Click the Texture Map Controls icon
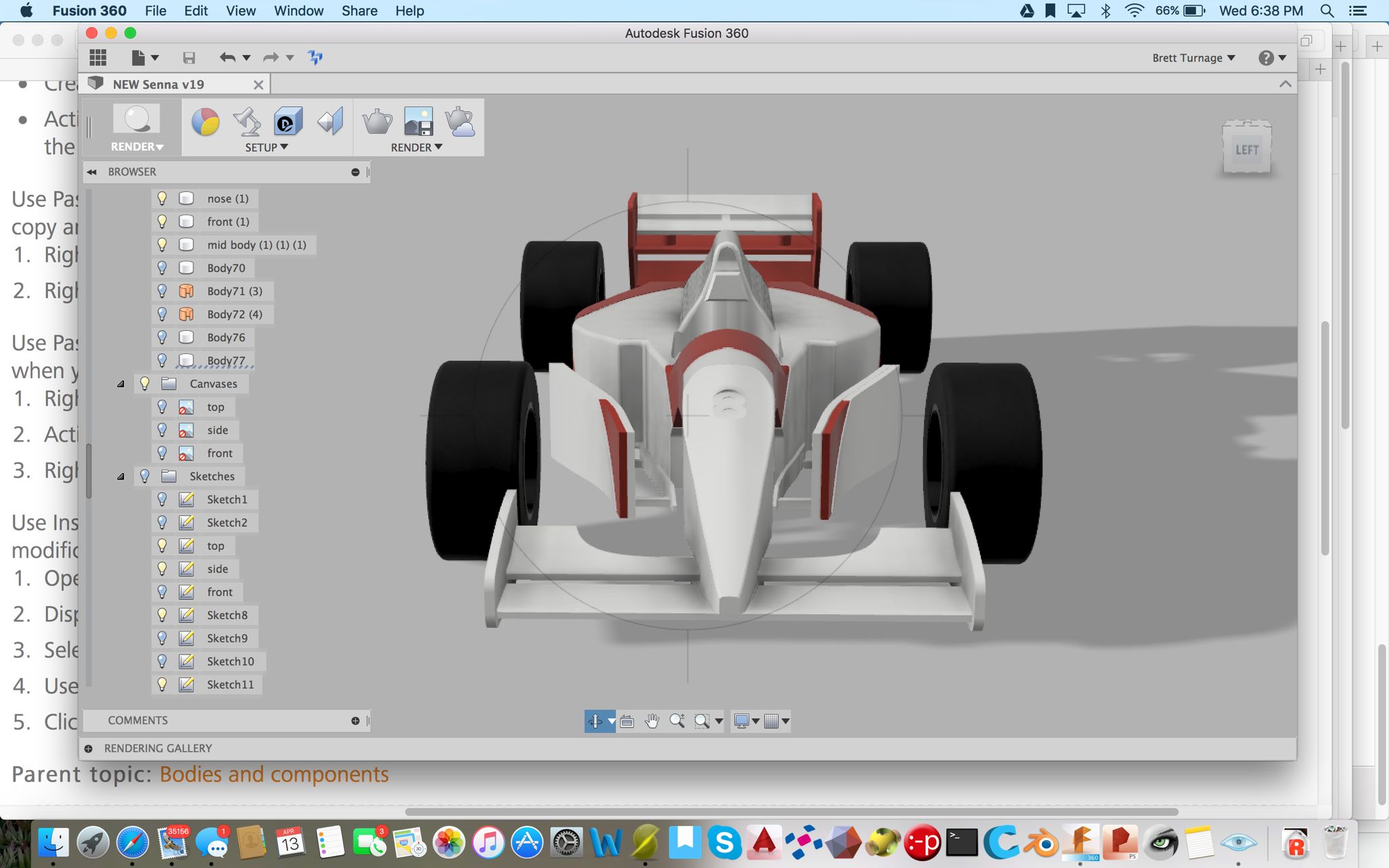This screenshot has width=1389, height=868. tap(330, 122)
